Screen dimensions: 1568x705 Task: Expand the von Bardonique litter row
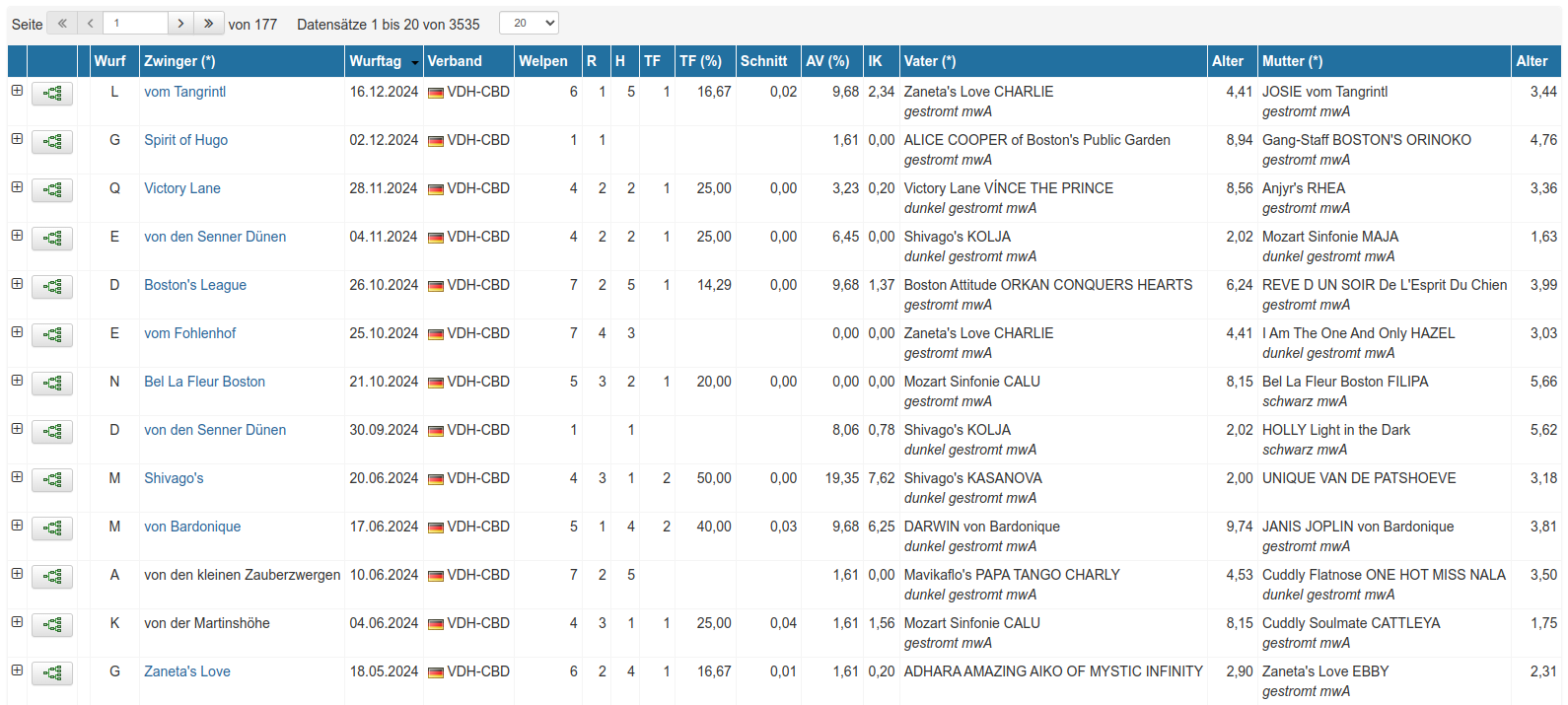(x=17, y=525)
